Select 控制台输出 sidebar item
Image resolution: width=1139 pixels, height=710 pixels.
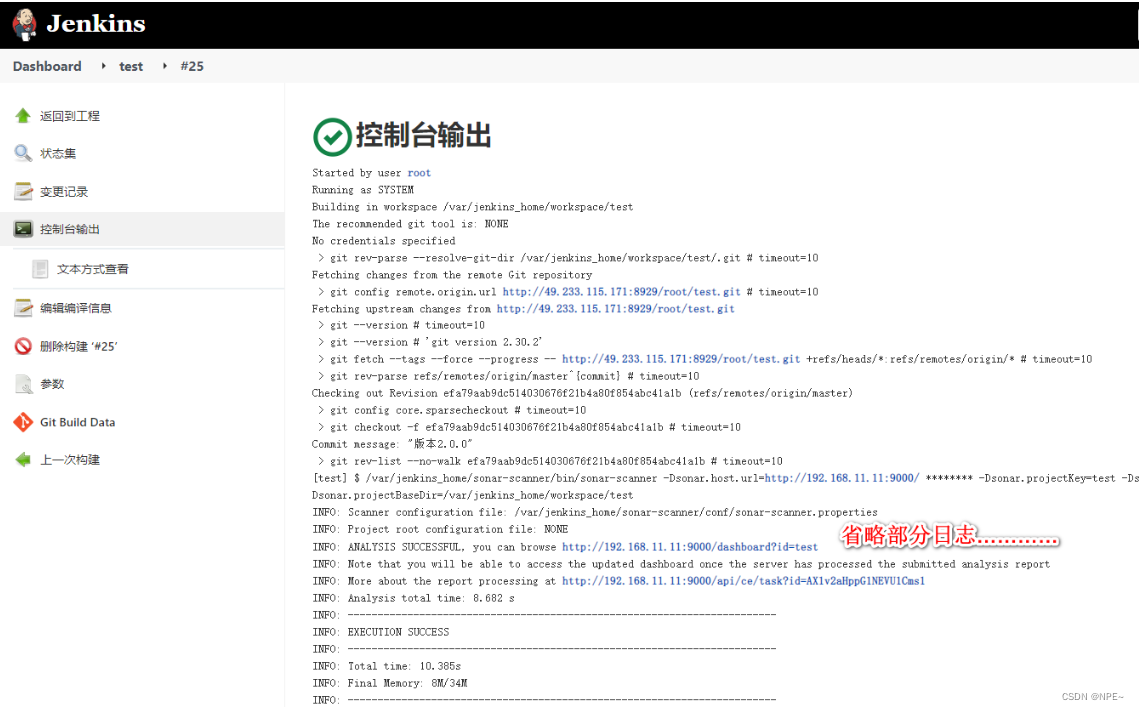70,230
